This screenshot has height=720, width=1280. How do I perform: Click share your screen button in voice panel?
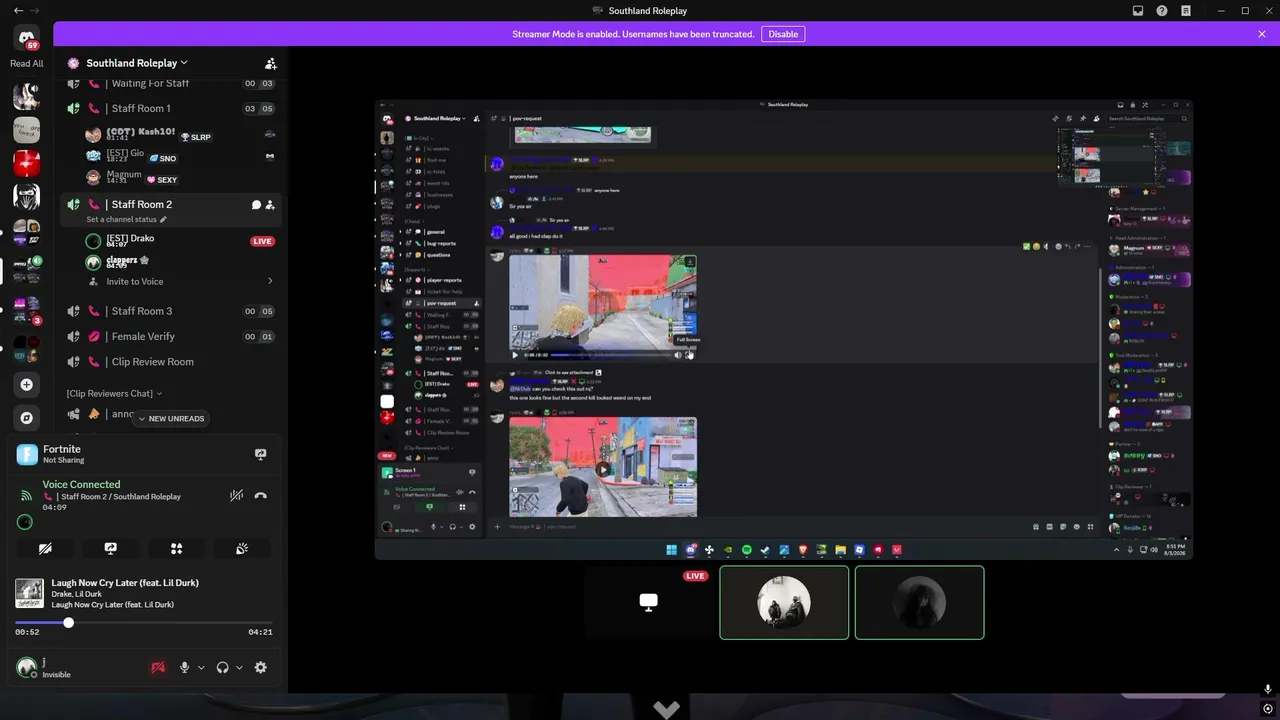point(111,548)
